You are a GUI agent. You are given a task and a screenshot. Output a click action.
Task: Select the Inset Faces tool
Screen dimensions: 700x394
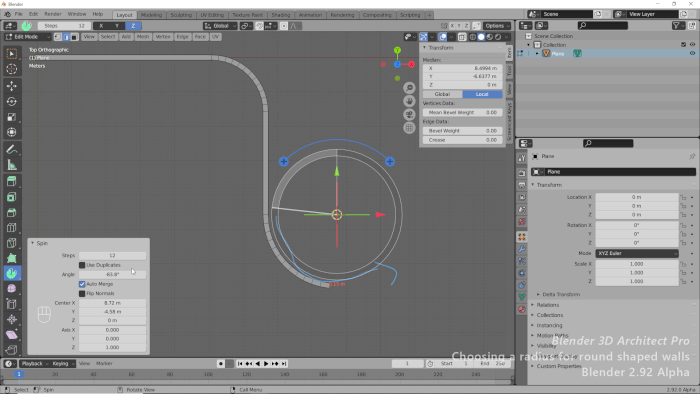pyautogui.click(x=12, y=197)
